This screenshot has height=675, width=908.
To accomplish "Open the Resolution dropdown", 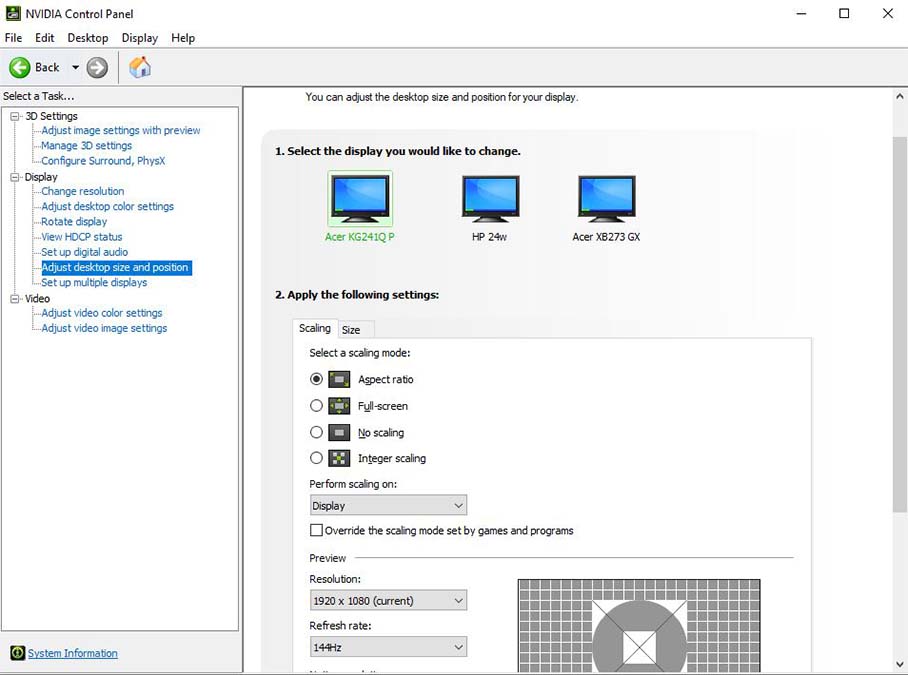I will 388,601.
